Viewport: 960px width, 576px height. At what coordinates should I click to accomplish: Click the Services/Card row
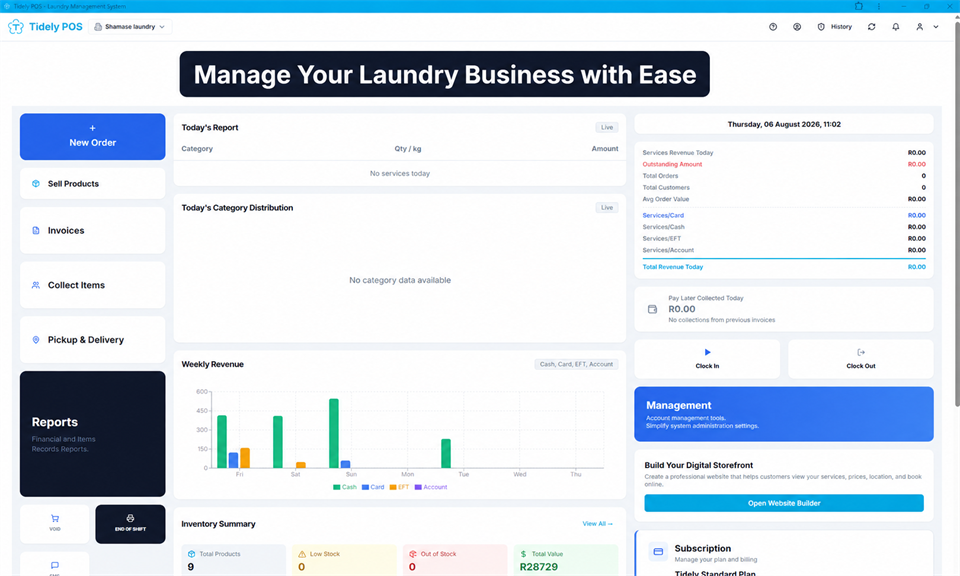784,215
